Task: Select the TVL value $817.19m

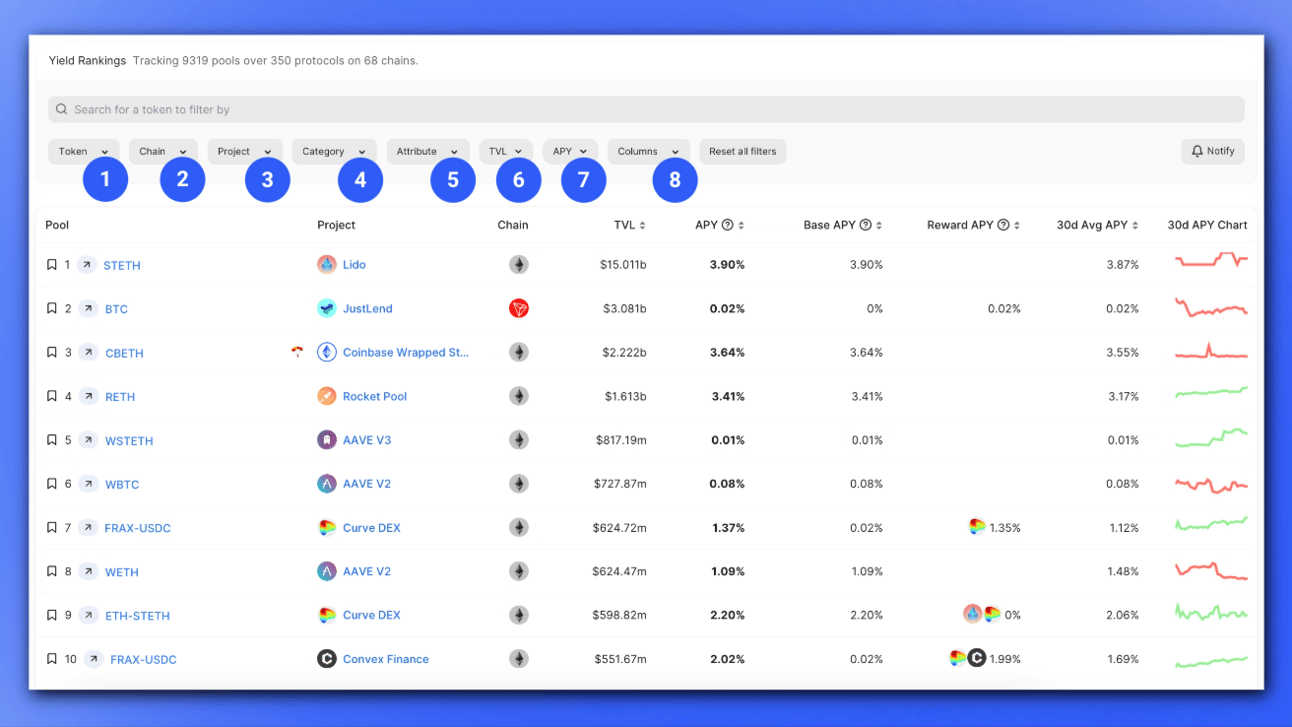Action: click(x=619, y=440)
